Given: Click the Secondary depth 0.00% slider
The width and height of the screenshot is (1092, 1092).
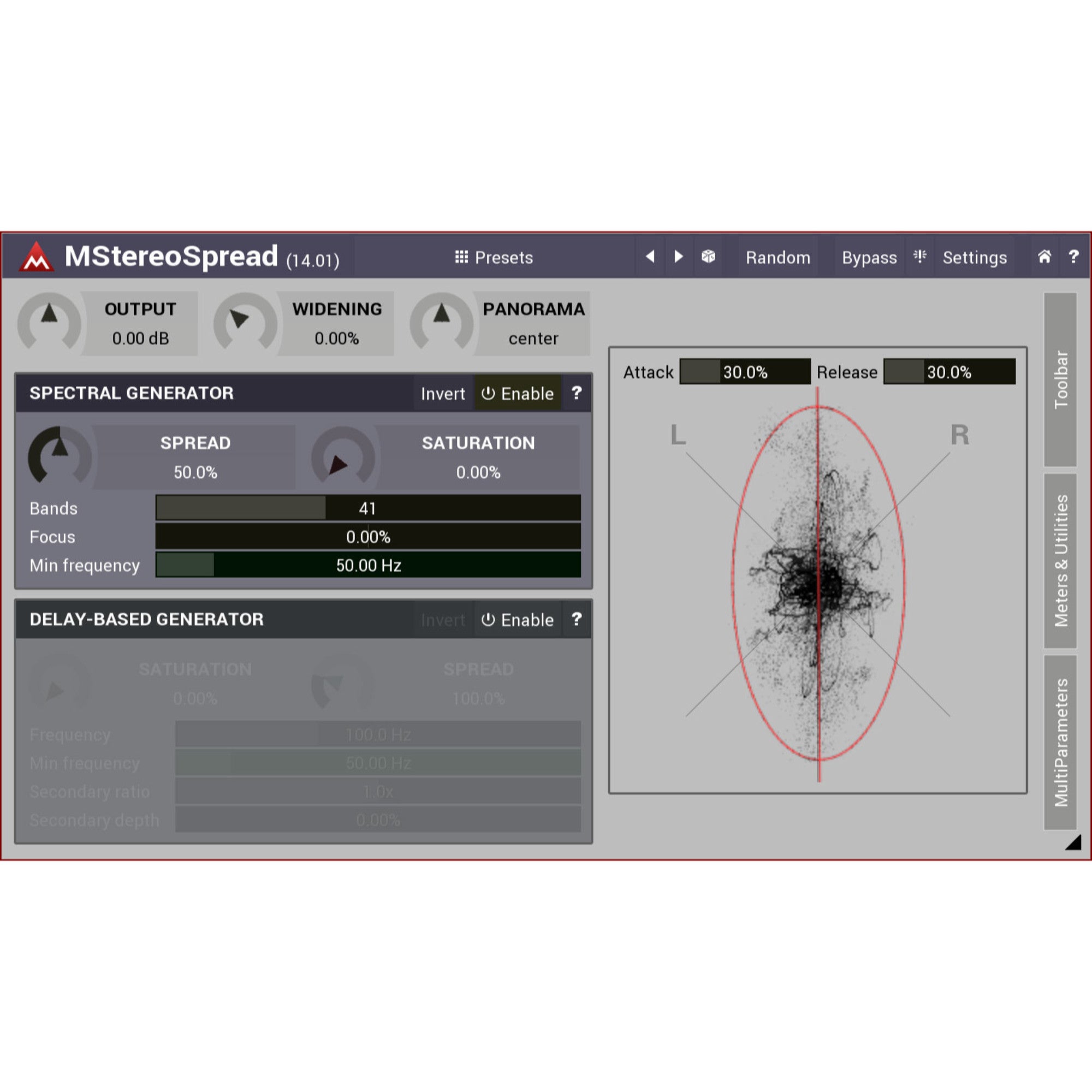Looking at the screenshot, I should coord(378,820).
